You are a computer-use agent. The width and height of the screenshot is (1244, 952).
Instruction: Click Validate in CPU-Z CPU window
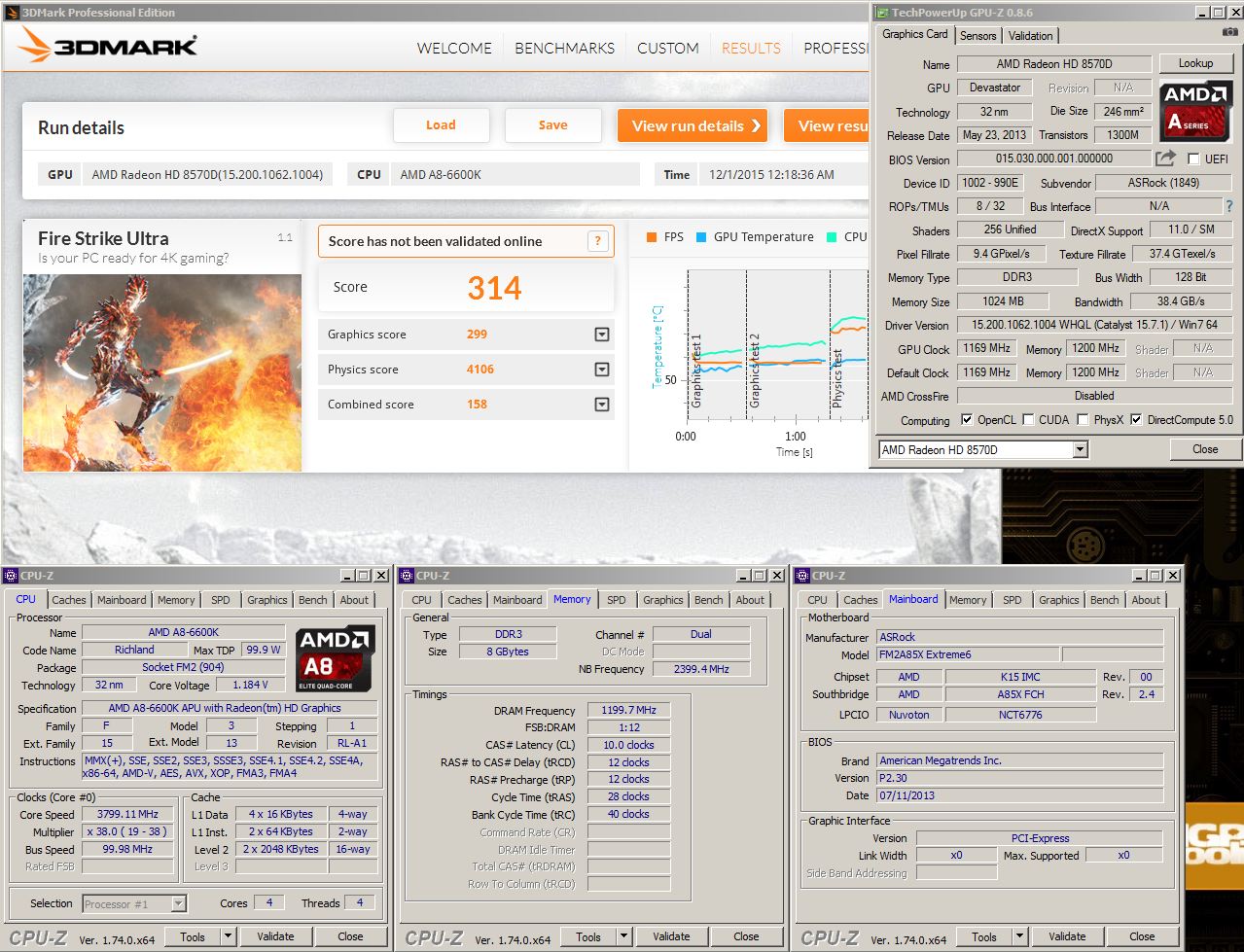[x=275, y=936]
